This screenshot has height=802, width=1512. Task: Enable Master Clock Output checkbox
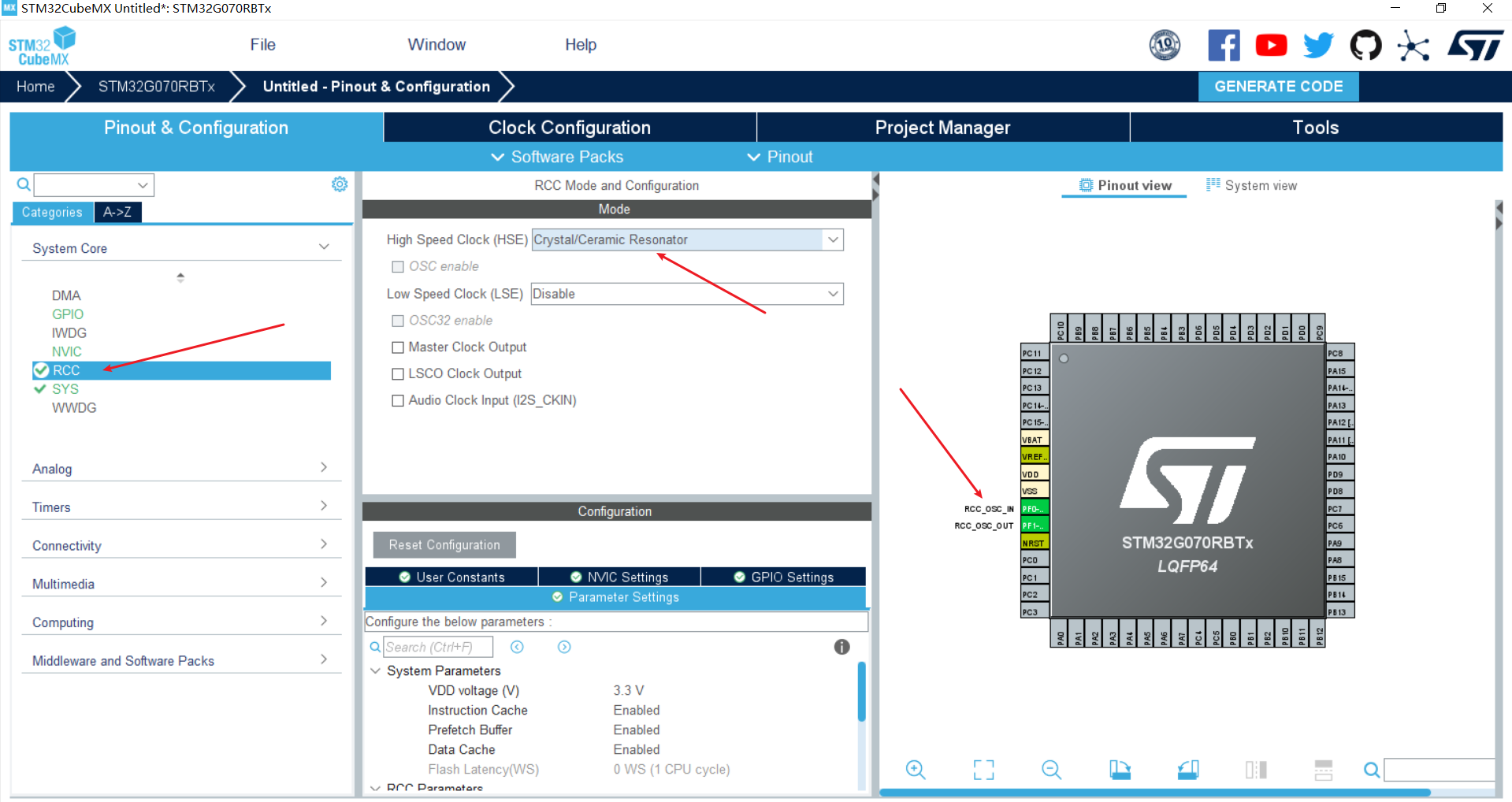pyautogui.click(x=398, y=347)
